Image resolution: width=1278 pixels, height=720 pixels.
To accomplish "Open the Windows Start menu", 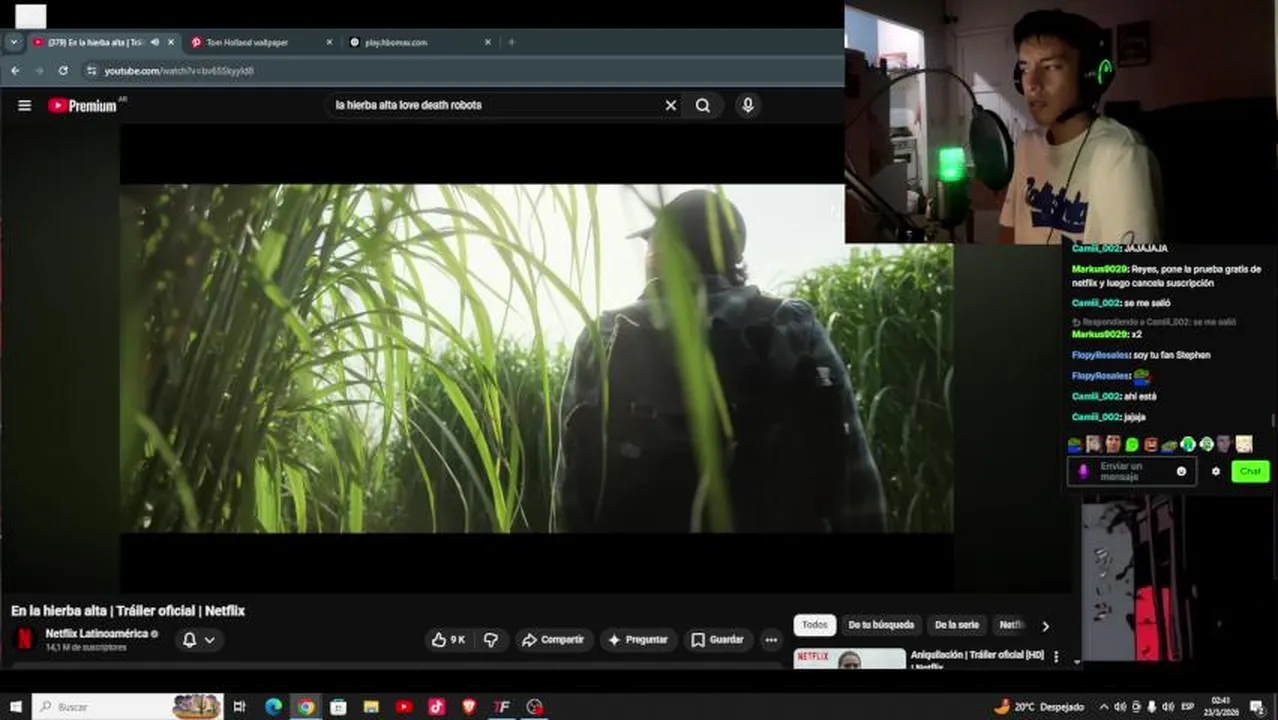I will 15,707.
